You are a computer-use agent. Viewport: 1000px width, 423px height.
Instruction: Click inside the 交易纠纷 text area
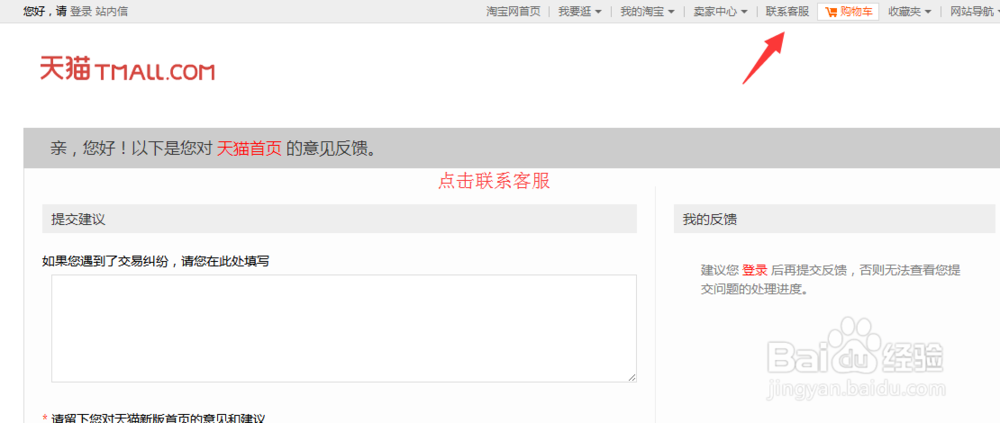344,329
